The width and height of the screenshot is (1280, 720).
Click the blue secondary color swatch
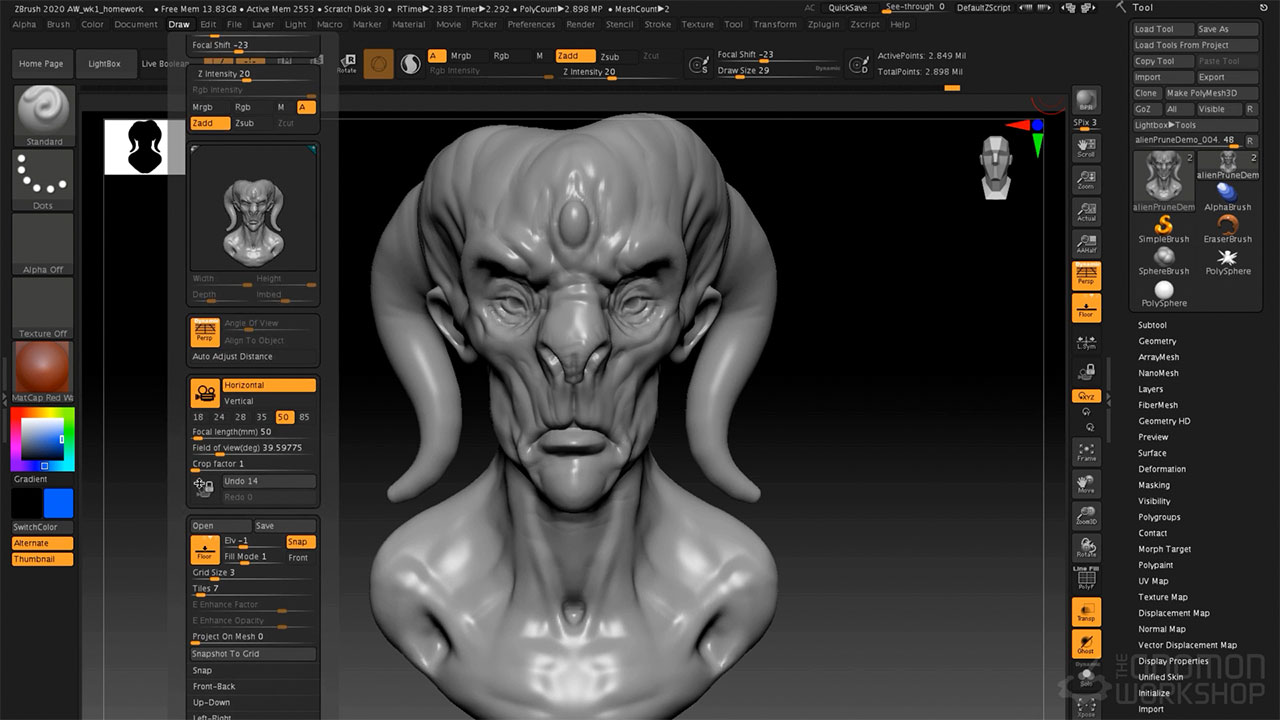pyautogui.click(x=58, y=503)
